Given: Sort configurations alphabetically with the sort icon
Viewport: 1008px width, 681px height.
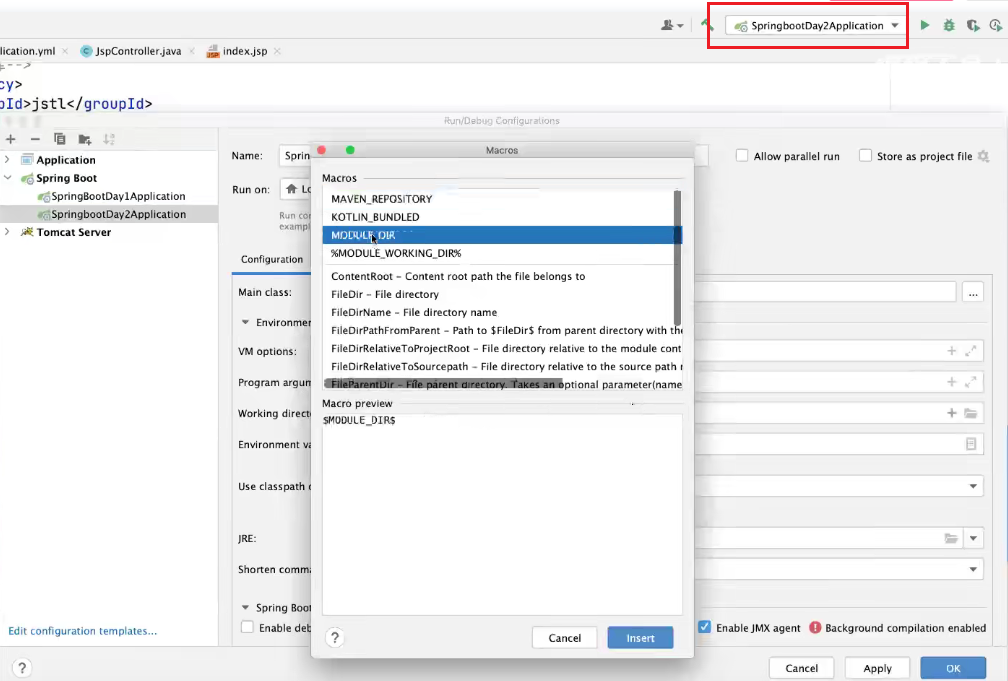Looking at the screenshot, I should pyautogui.click(x=109, y=139).
